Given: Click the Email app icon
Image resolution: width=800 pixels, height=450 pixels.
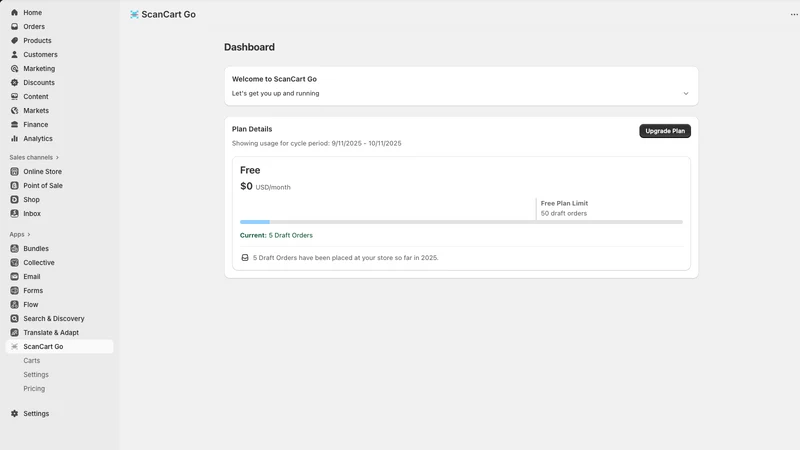Looking at the screenshot, I should click(x=14, y=277).
